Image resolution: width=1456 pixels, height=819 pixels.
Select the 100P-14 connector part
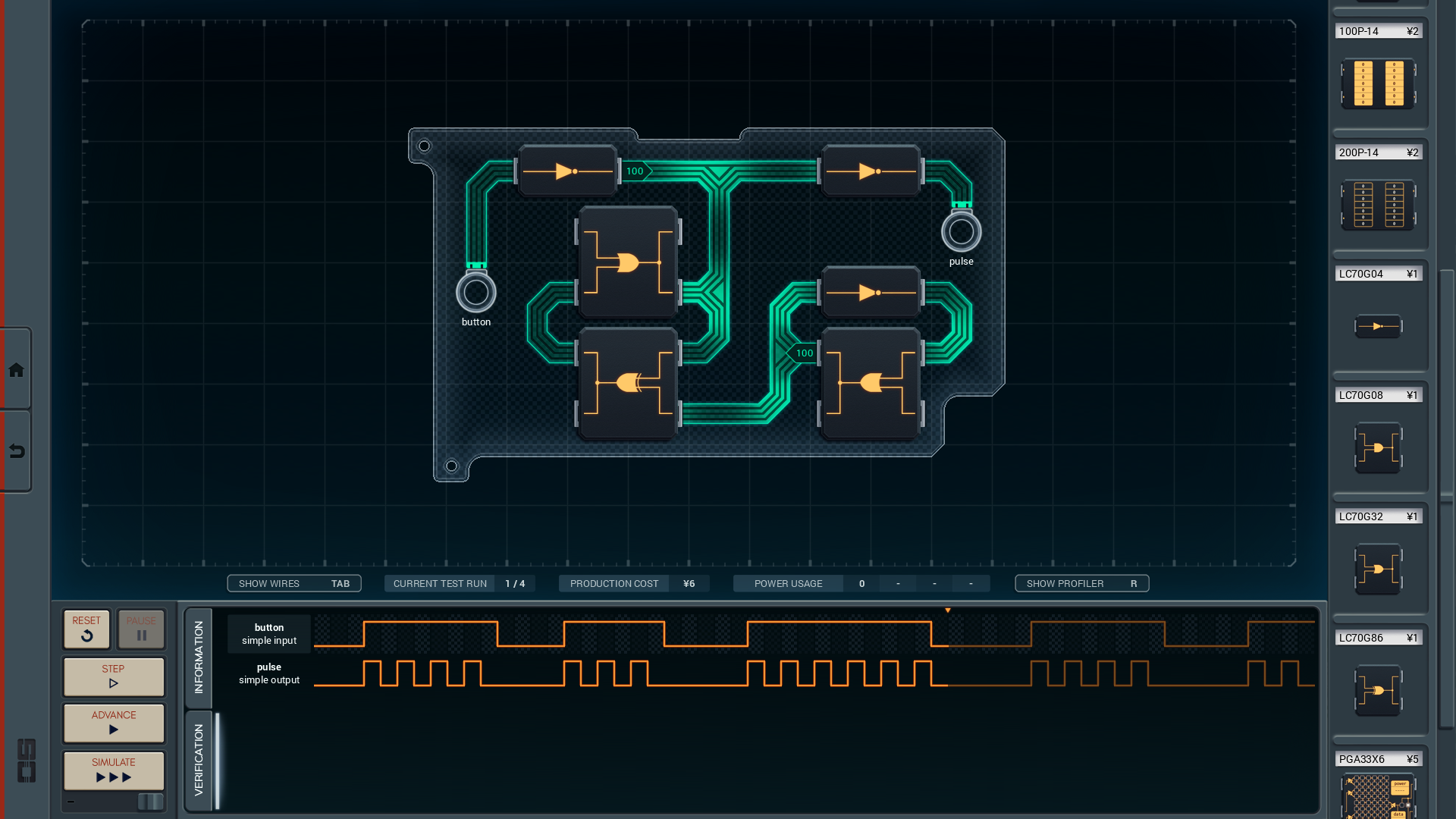pos(1378,83)
